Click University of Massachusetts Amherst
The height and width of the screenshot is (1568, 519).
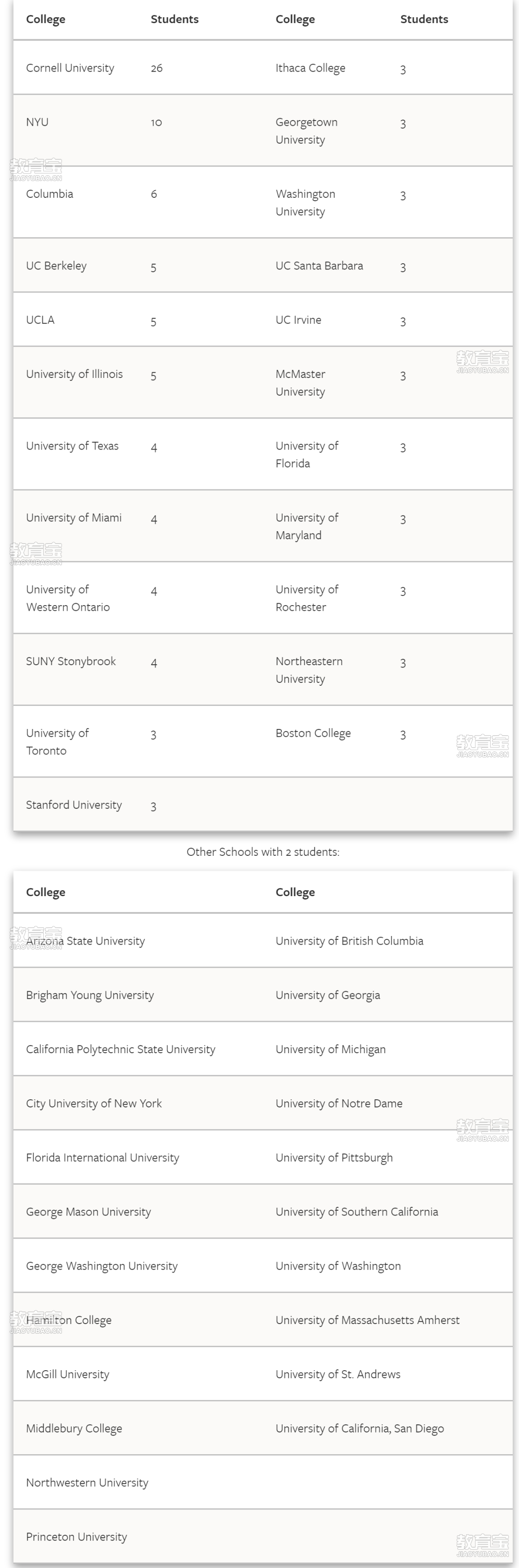(x=367, y=1320)
